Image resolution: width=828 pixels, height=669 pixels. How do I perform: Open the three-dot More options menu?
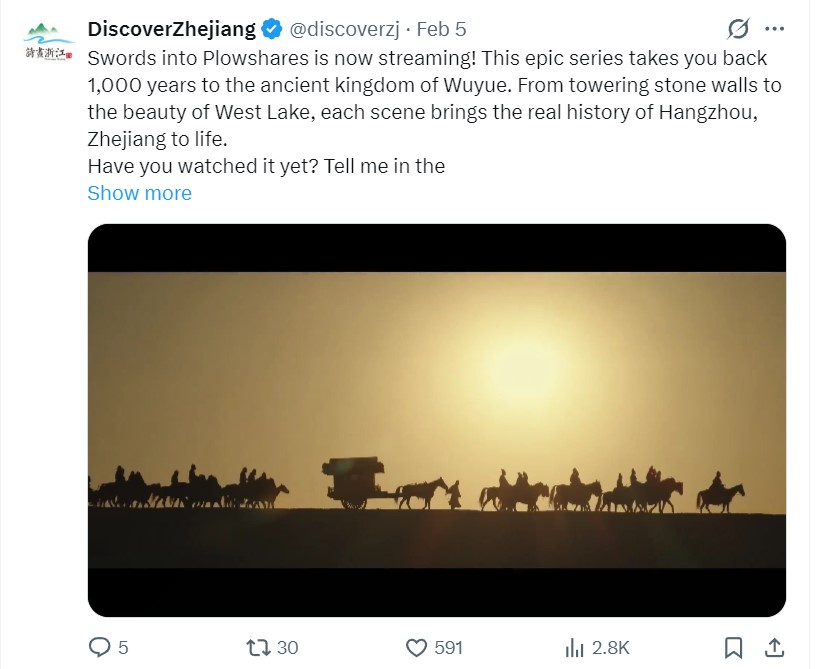click(x=774, y=28)
